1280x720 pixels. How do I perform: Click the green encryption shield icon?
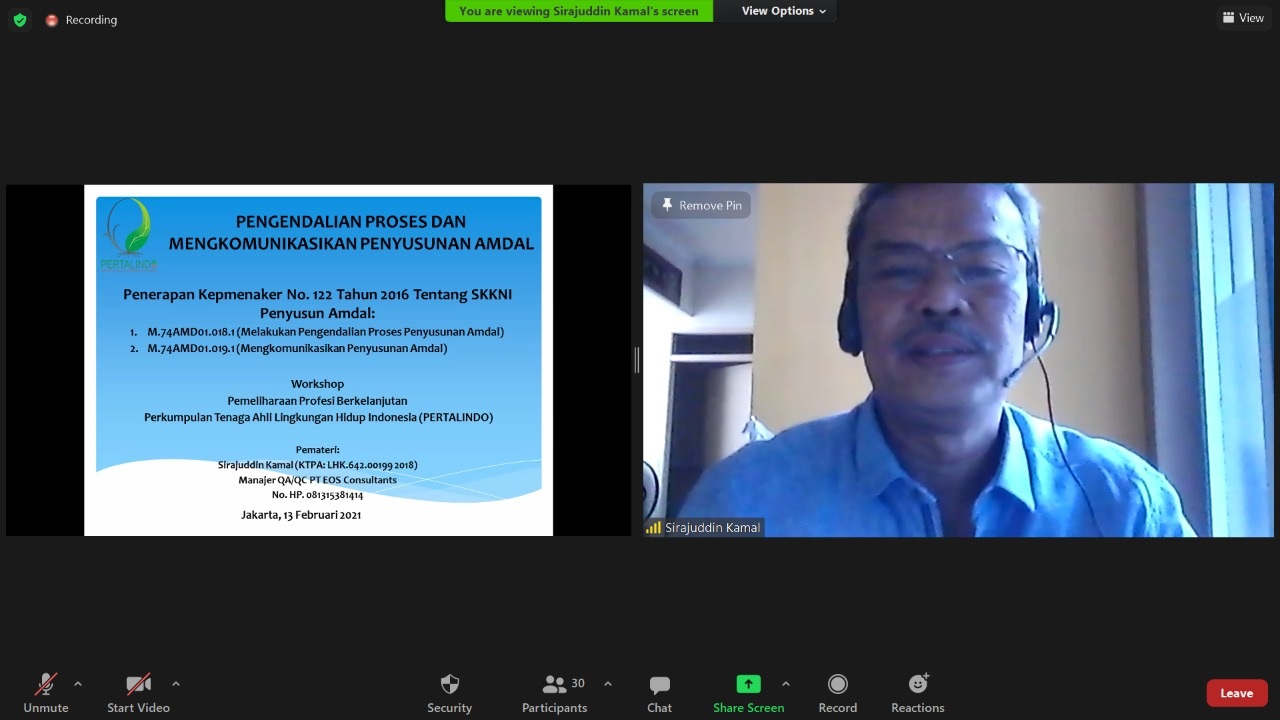20,20
